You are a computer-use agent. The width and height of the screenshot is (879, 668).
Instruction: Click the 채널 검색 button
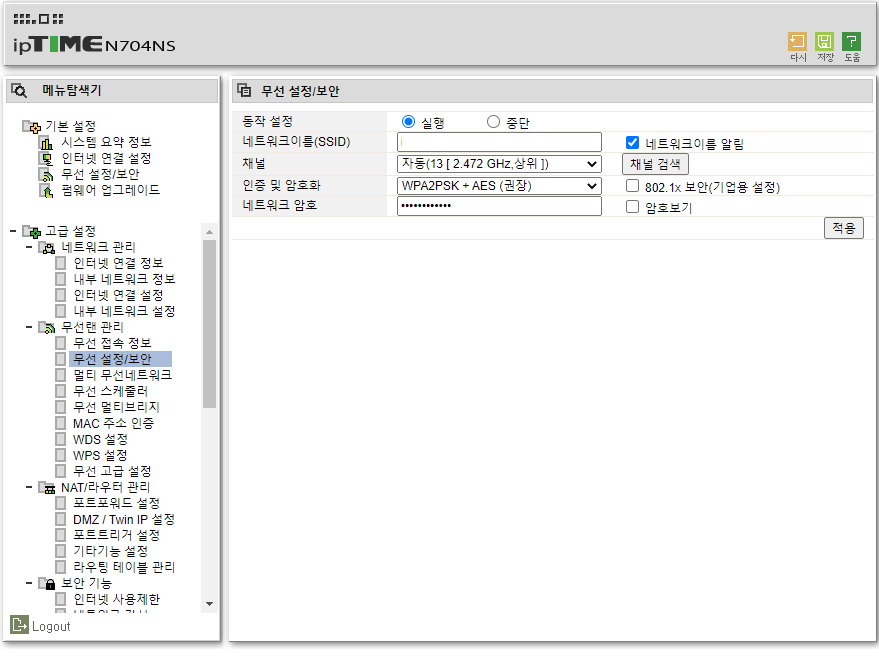[x=655, y=164]
